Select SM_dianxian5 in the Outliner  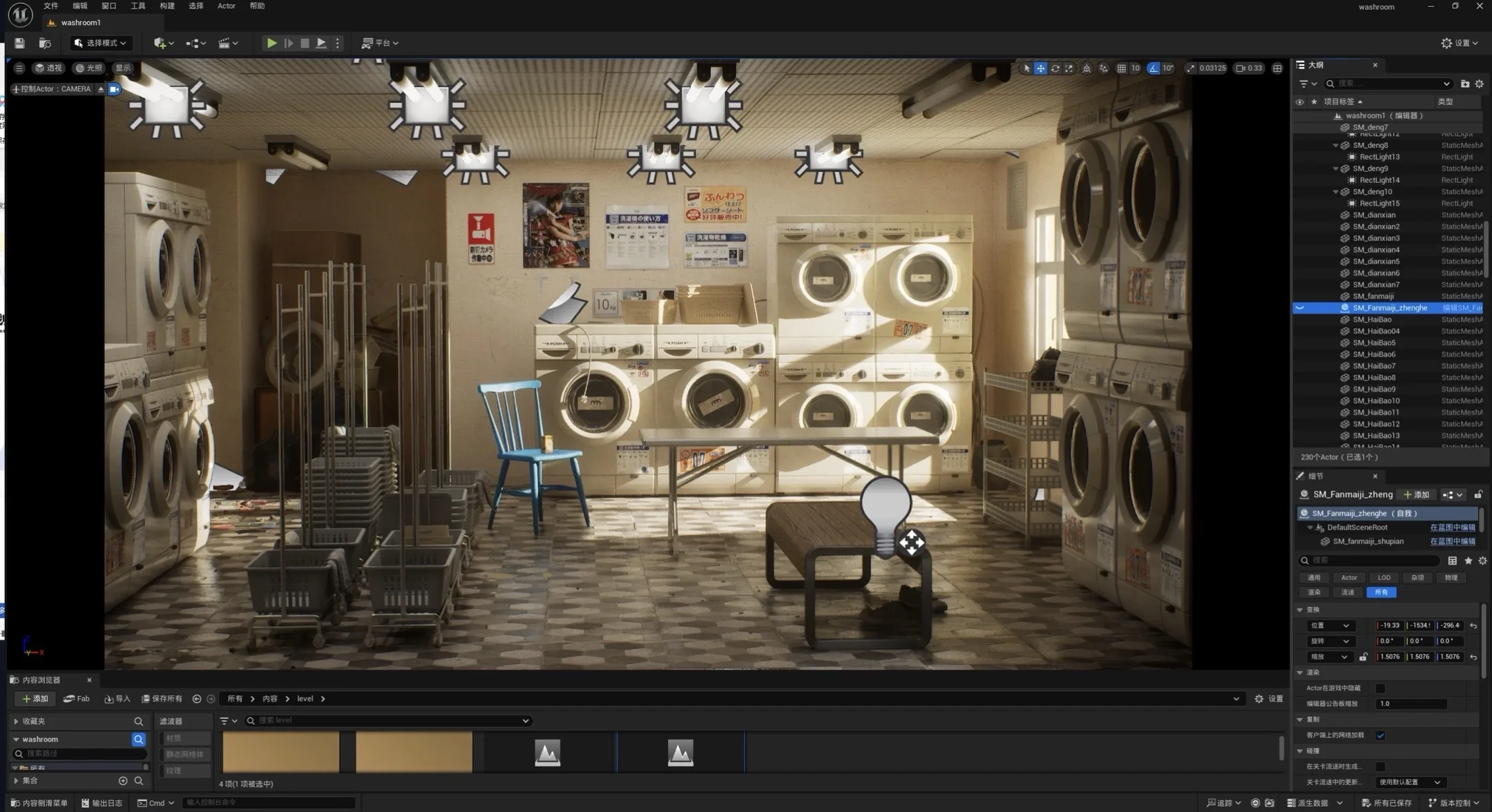[1376, 262]
